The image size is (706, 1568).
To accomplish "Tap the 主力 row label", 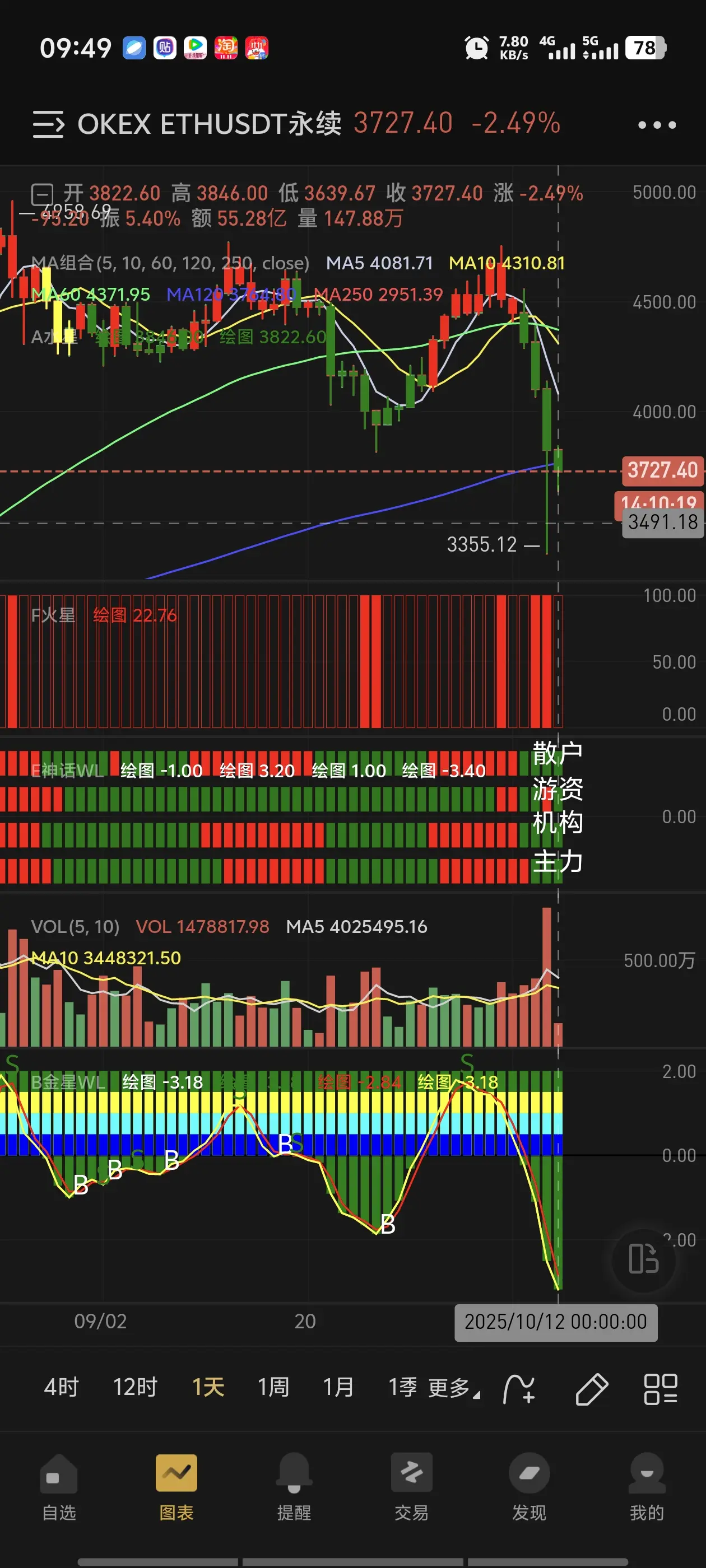I will (x=558, y=861).
